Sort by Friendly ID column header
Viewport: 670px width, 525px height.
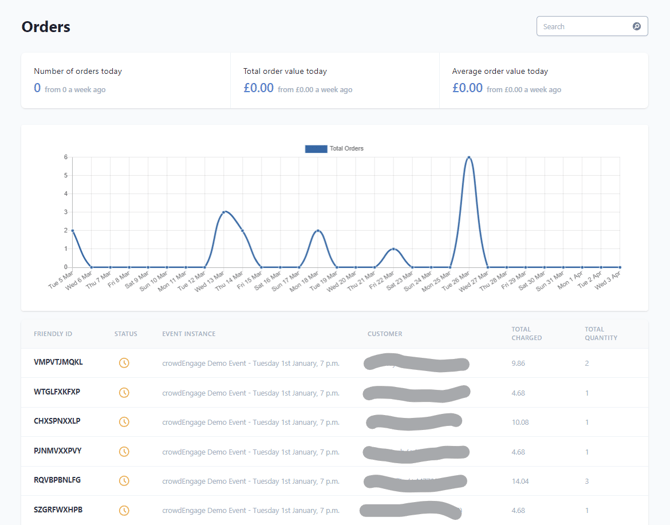pyautogui.click(x=53, y=334)
